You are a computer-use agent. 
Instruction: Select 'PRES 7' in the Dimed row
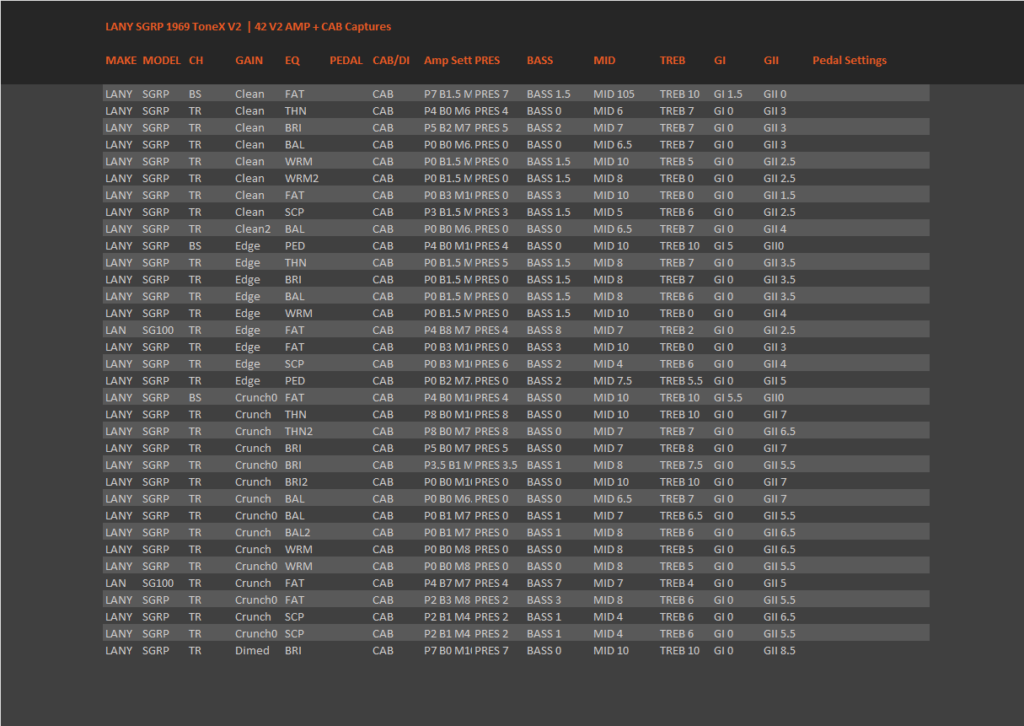tap(491, 650)
